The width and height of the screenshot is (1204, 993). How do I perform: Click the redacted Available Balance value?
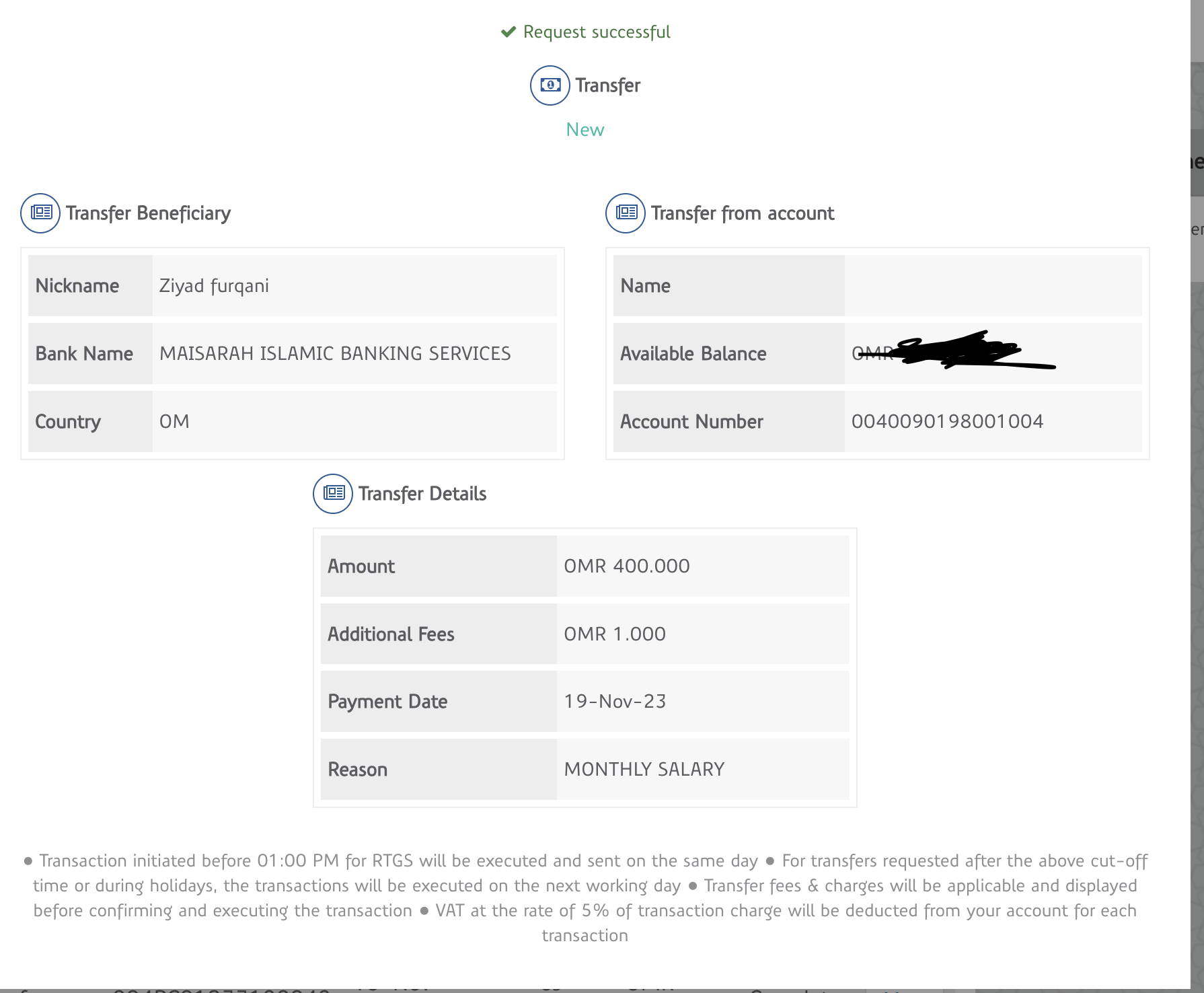click(952, 353)
